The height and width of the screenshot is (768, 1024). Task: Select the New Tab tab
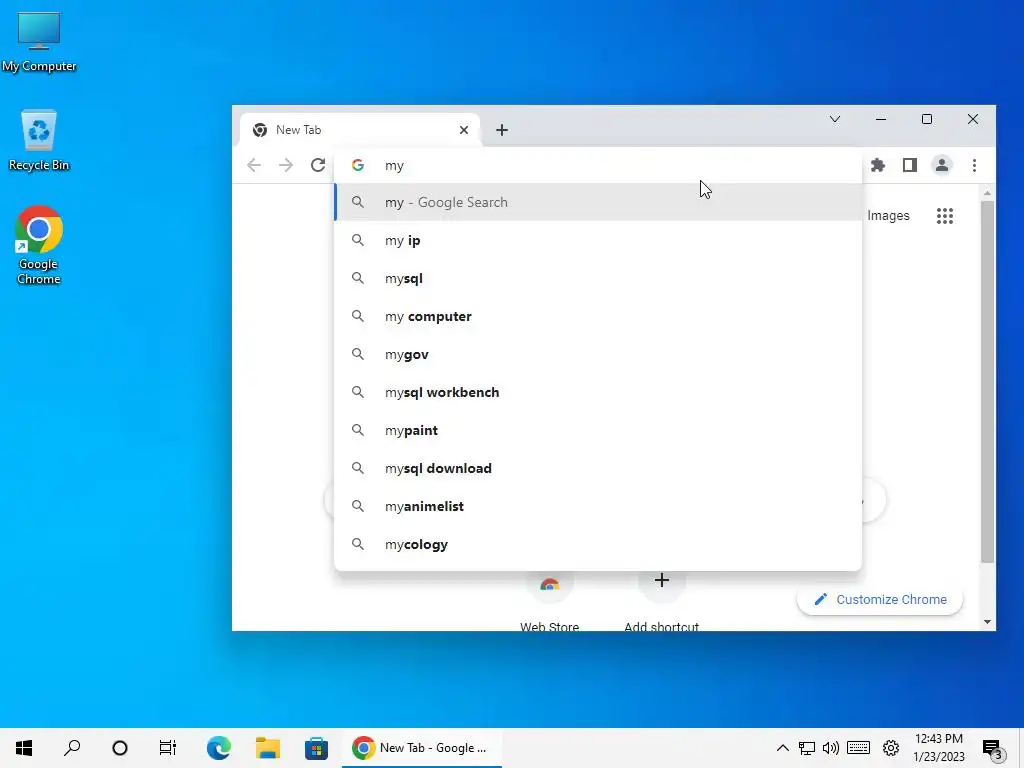pos(359,130)
